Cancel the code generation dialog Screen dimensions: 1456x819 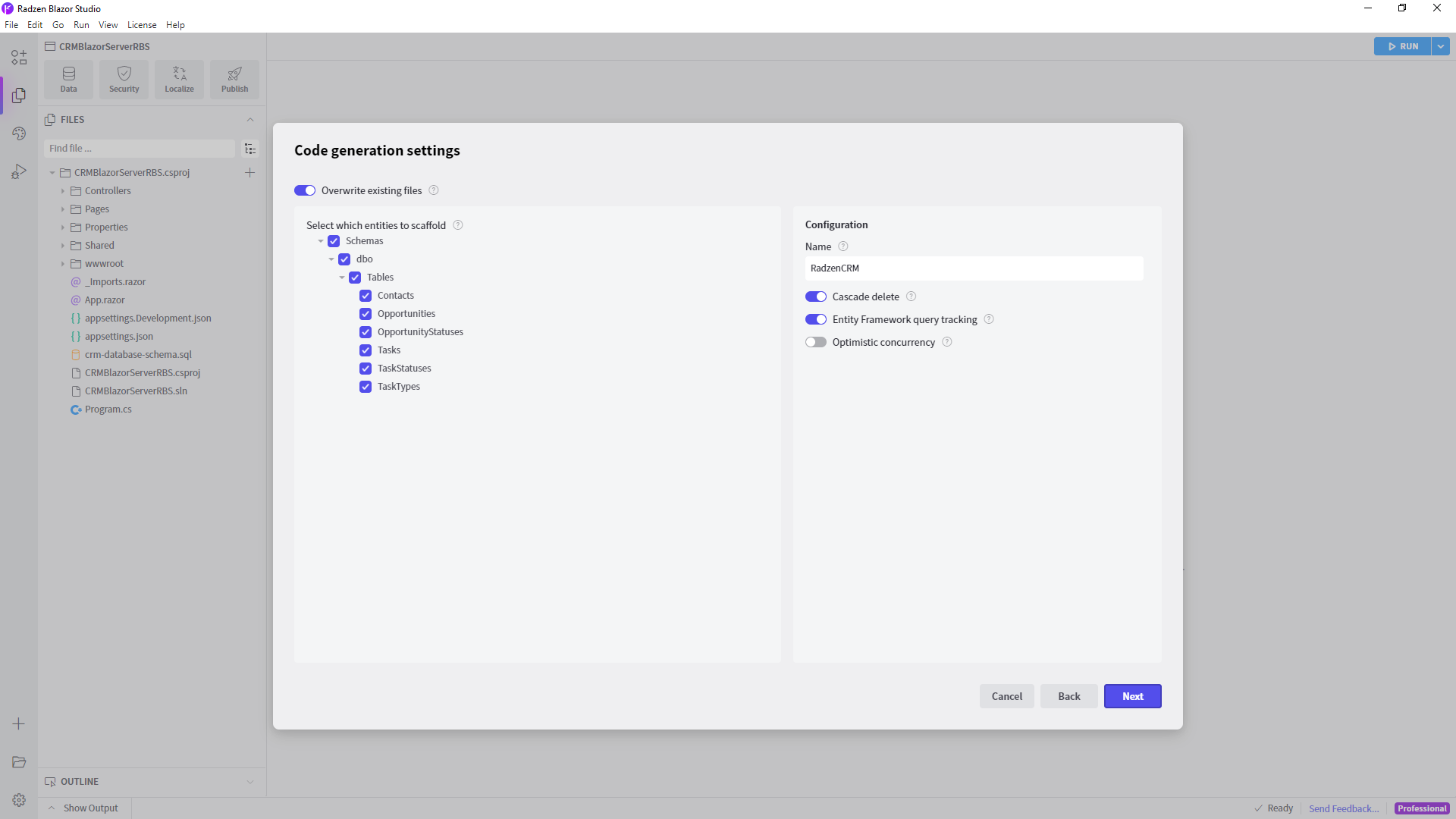click(1007, 696)
